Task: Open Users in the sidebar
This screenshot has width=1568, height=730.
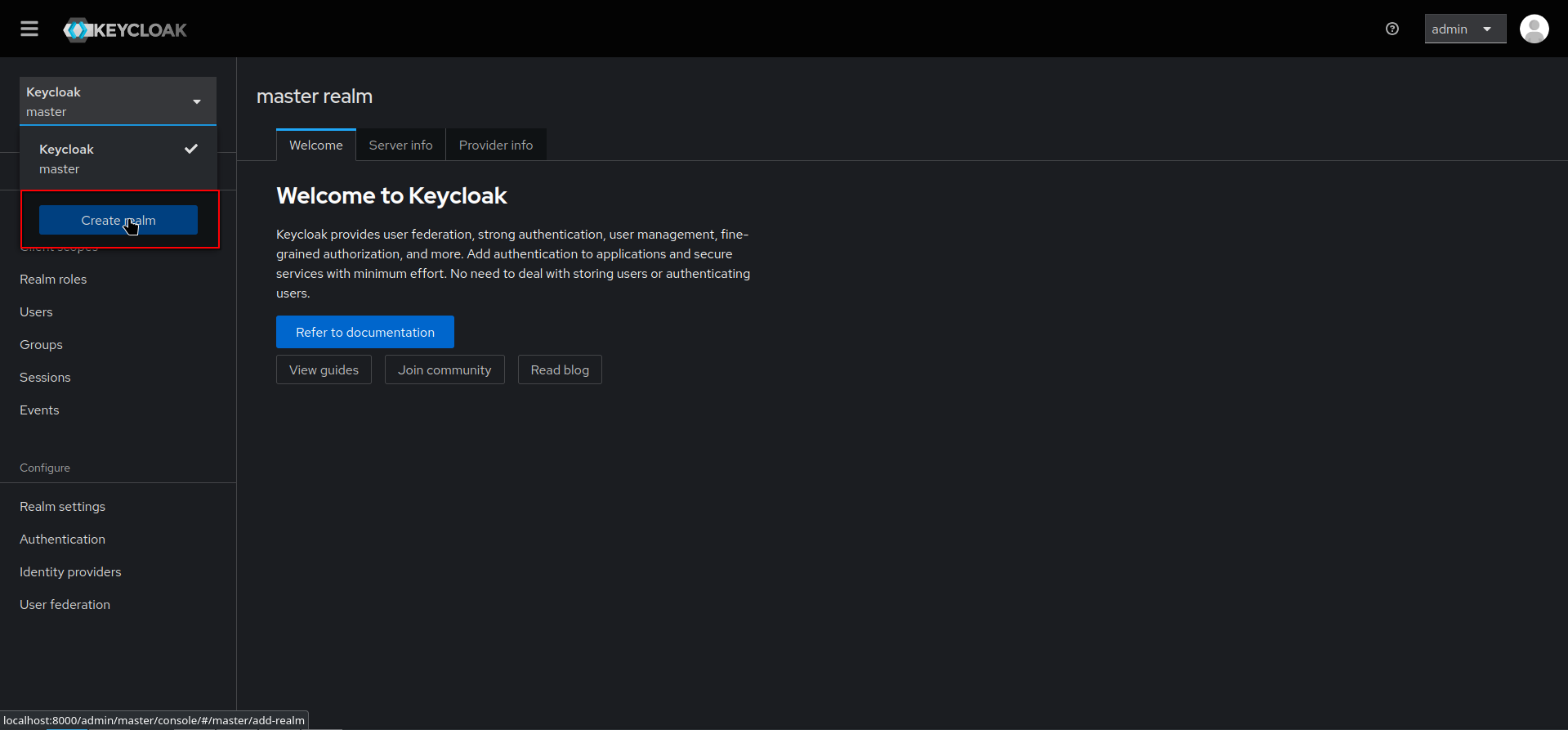Action: pyautogui.click(x=36, y=312)
